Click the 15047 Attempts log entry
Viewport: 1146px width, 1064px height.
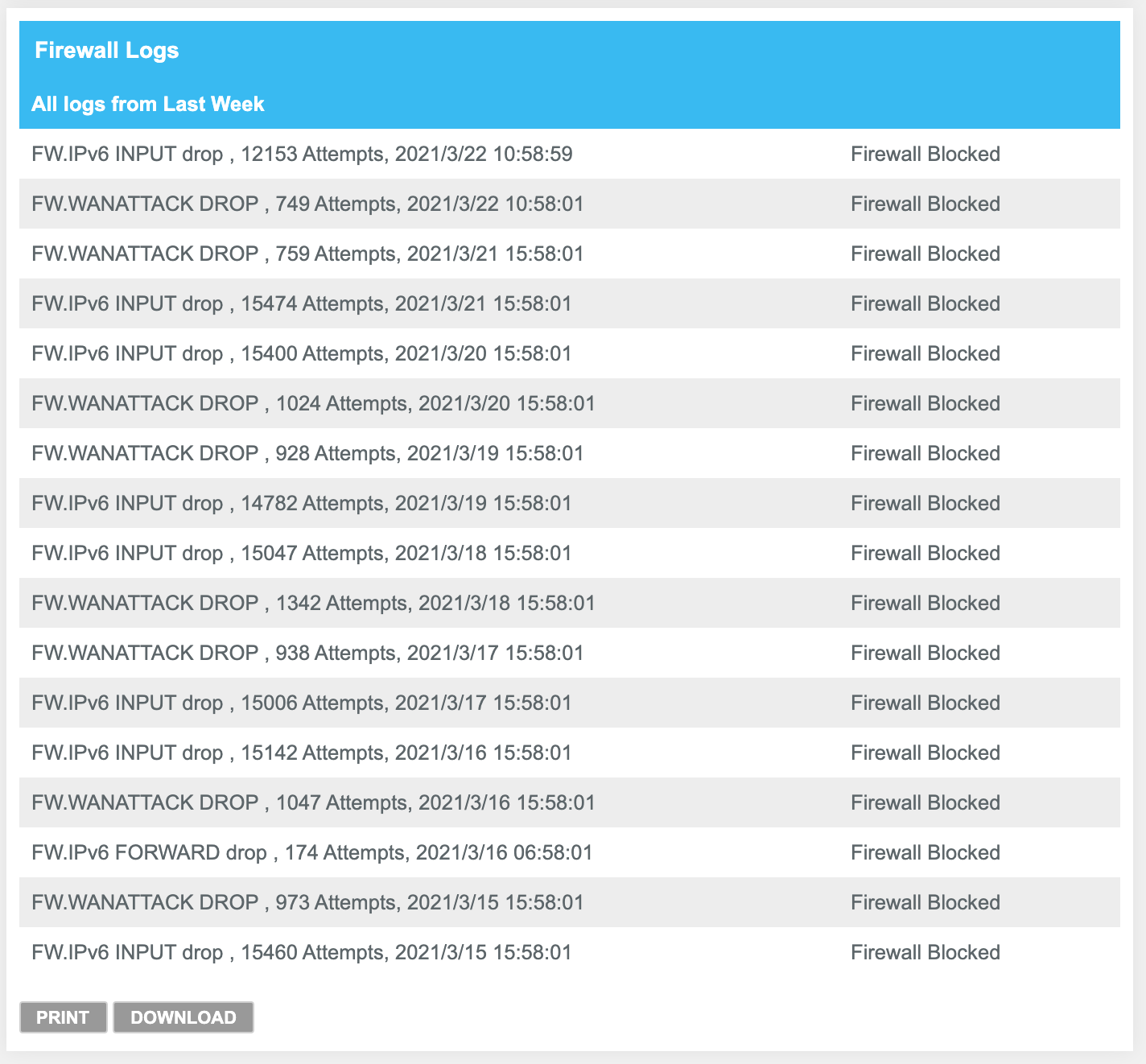tap(302, 553)
